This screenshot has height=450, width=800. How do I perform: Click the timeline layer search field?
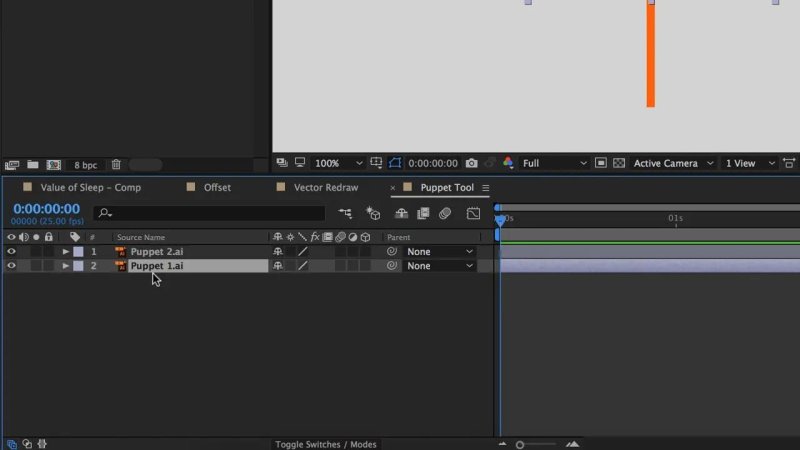[x=209, y=213]
